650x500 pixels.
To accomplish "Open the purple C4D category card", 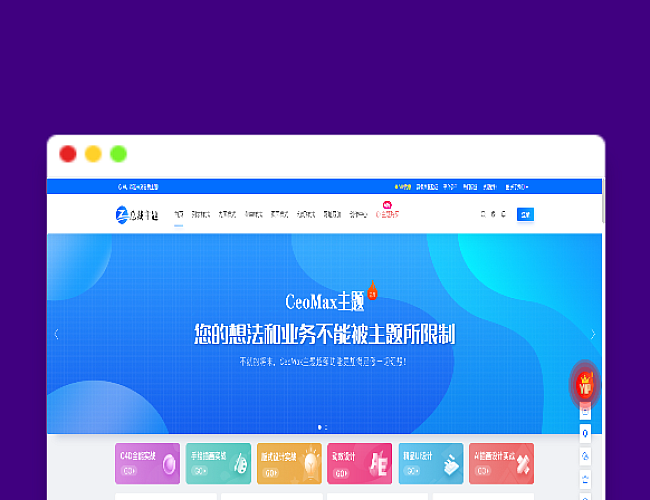I will [x=148, y=464].
